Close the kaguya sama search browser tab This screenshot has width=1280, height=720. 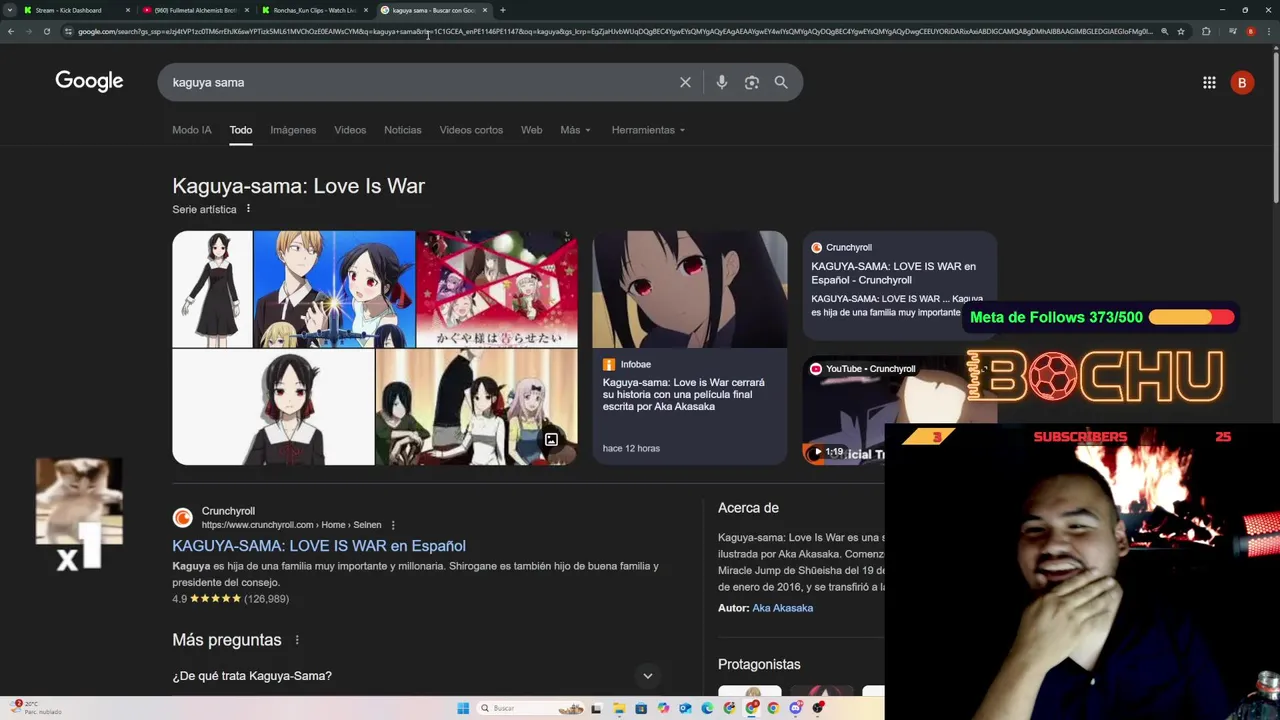[485, 10]
